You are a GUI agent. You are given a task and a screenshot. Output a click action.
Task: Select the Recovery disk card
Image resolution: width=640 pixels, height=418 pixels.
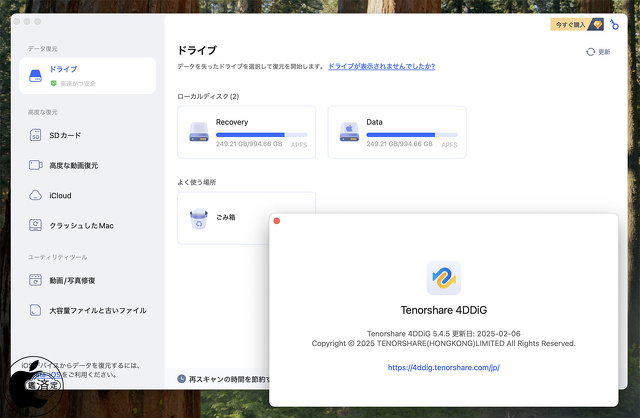coord(247,132)
